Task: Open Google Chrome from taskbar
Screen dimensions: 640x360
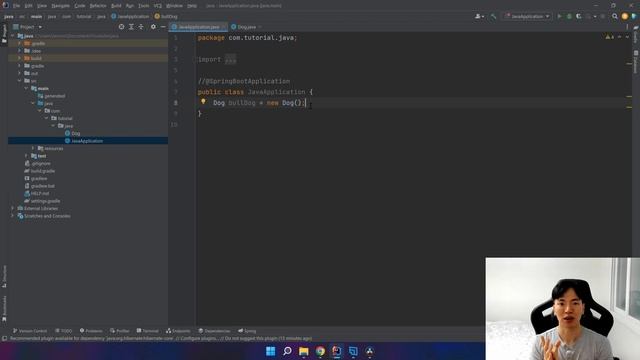Action: point(320,351)
